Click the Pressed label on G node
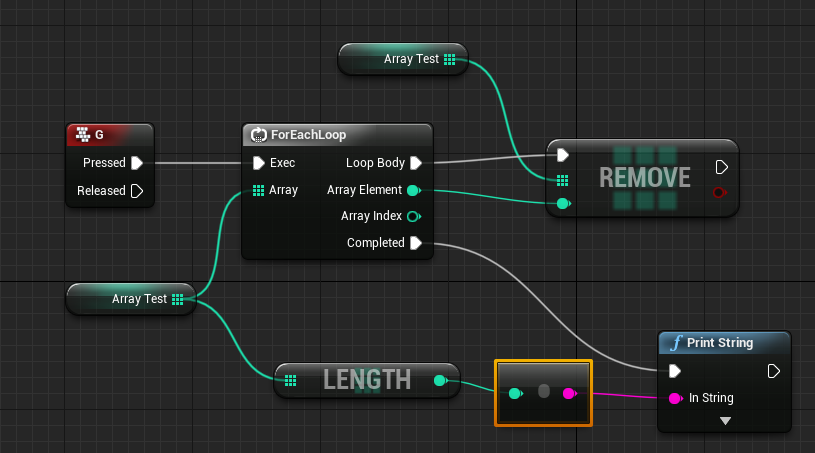The height and width of the screenshot is (453, 815). tap(104, 163)
